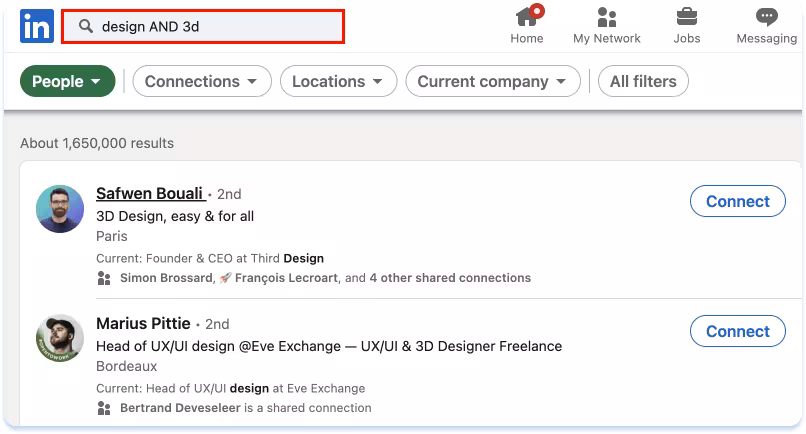Expand the Locations filter dropdown
The width and height of the screenshot is (806, 434).
338,82
